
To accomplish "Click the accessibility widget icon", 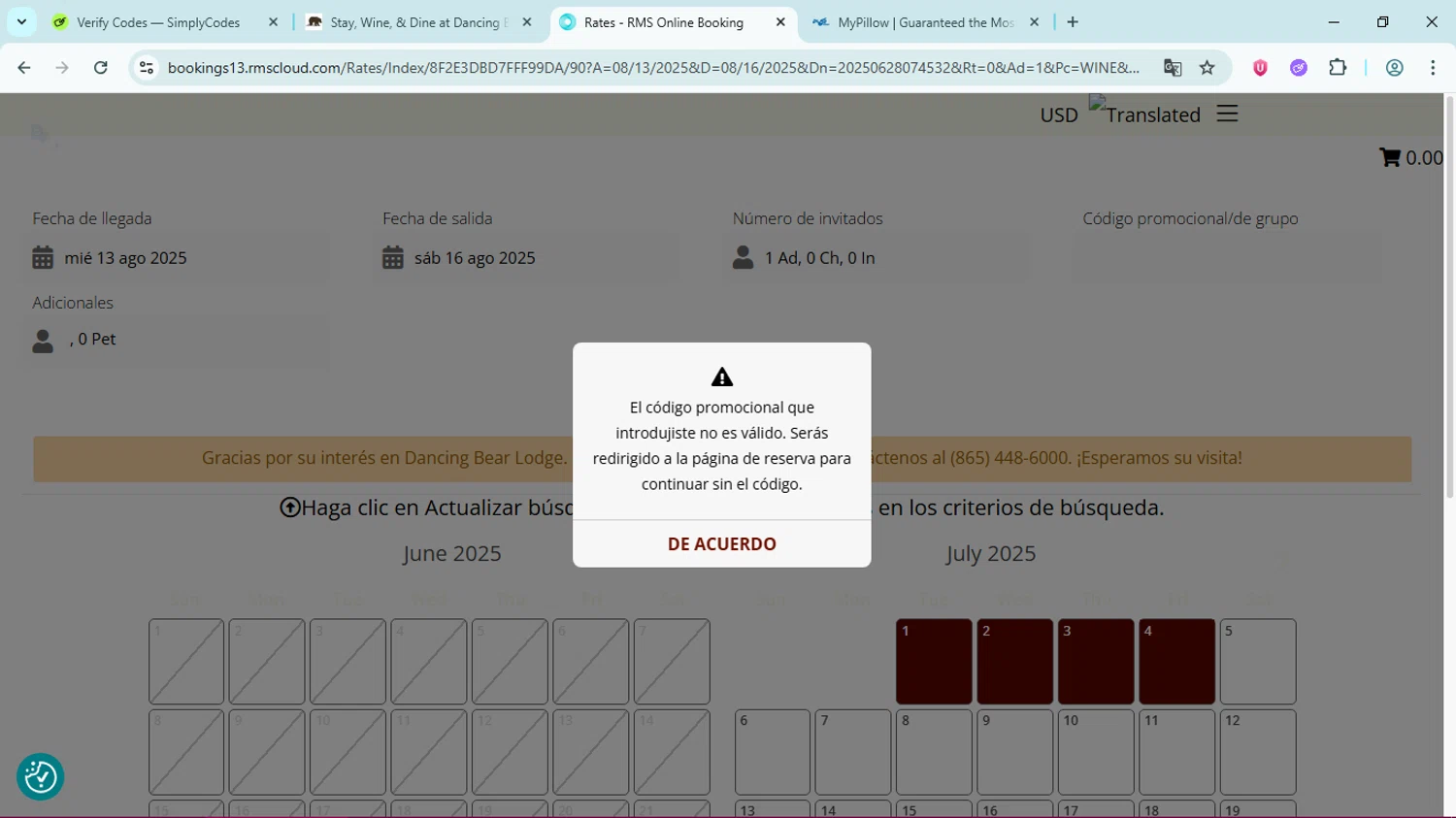I will tap(41, 777).
